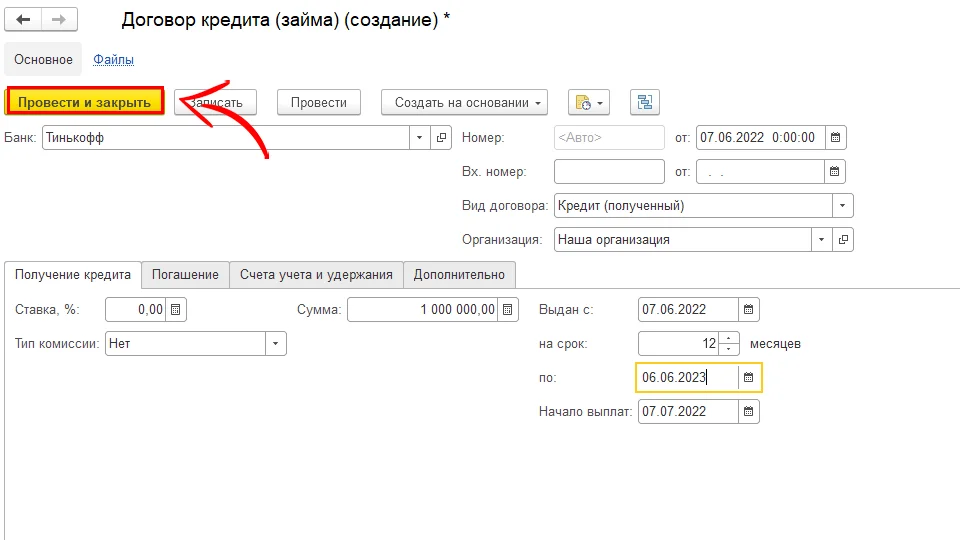This screenshot has height=540, width=960.
Task: Open the Счета учета и удержания tab
Action: pyautogui.click(x=316, y=275)
